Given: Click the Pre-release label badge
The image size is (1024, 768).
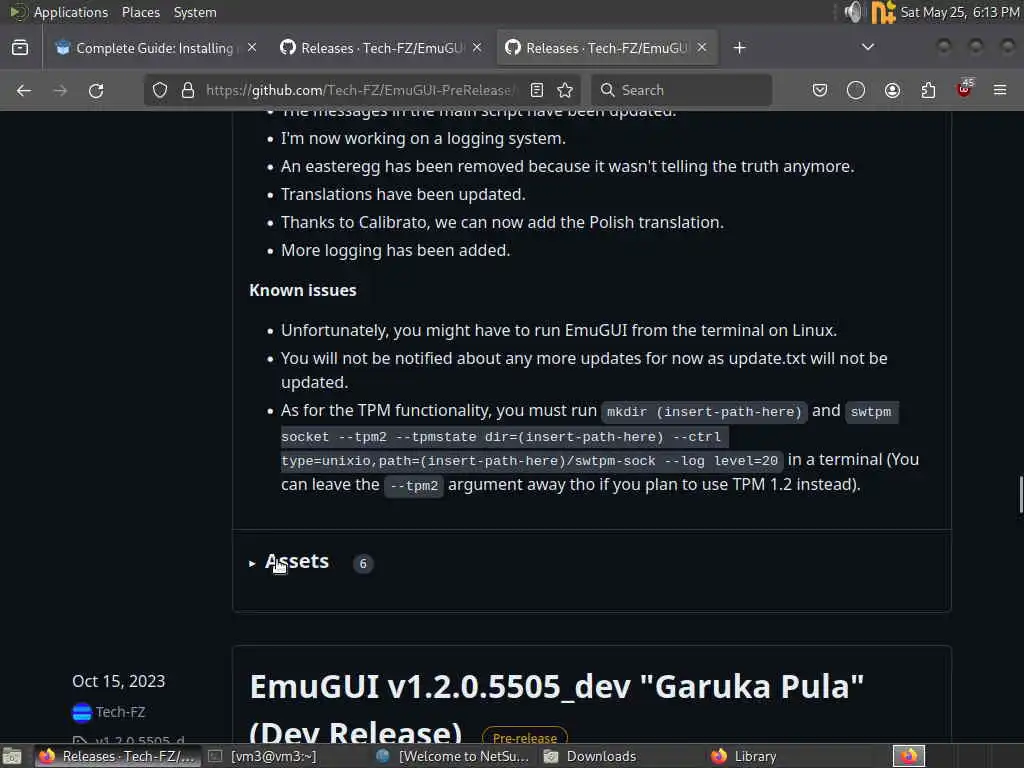Looking at the screenshot, I should tap(524, 737).
